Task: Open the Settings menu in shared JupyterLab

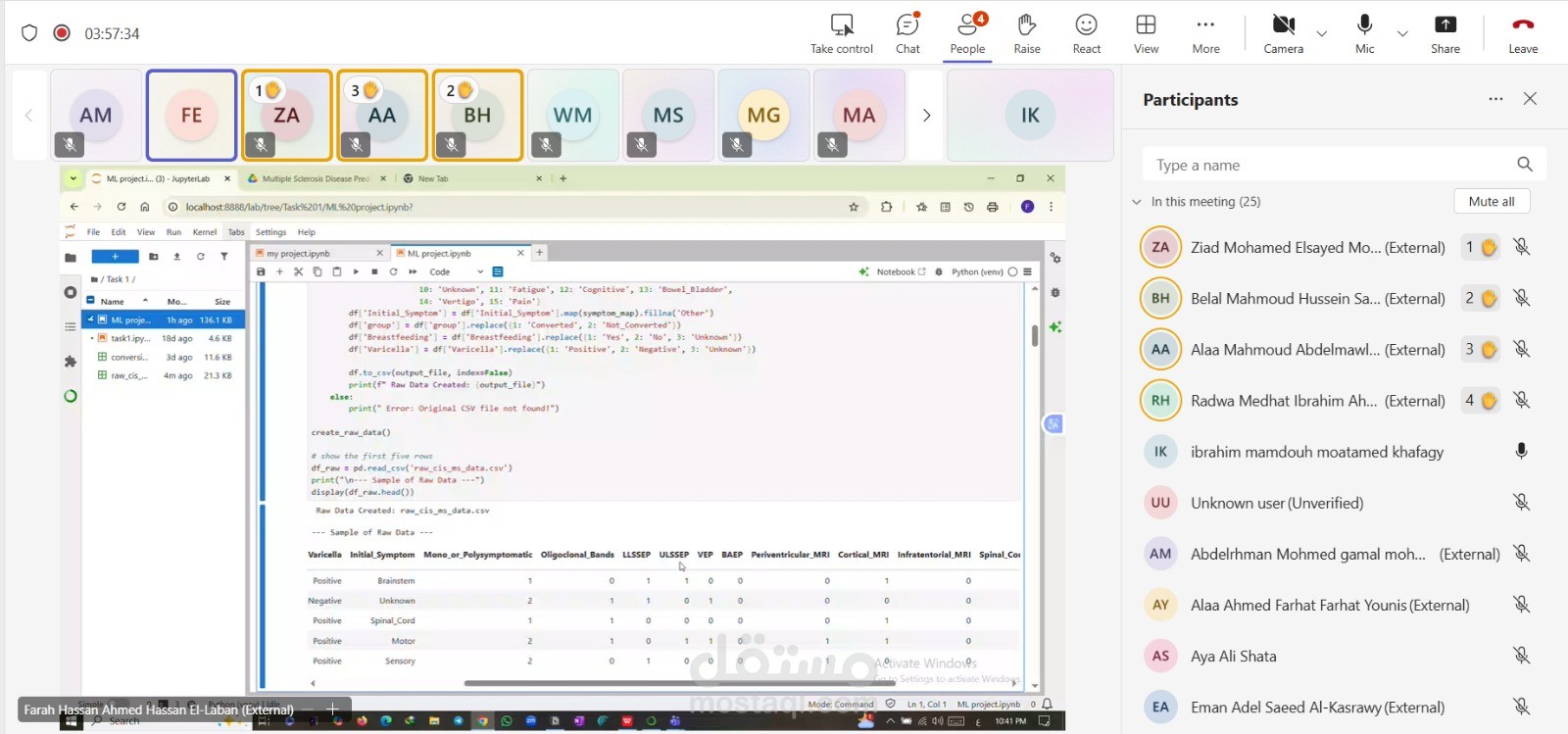Action: 270,232
